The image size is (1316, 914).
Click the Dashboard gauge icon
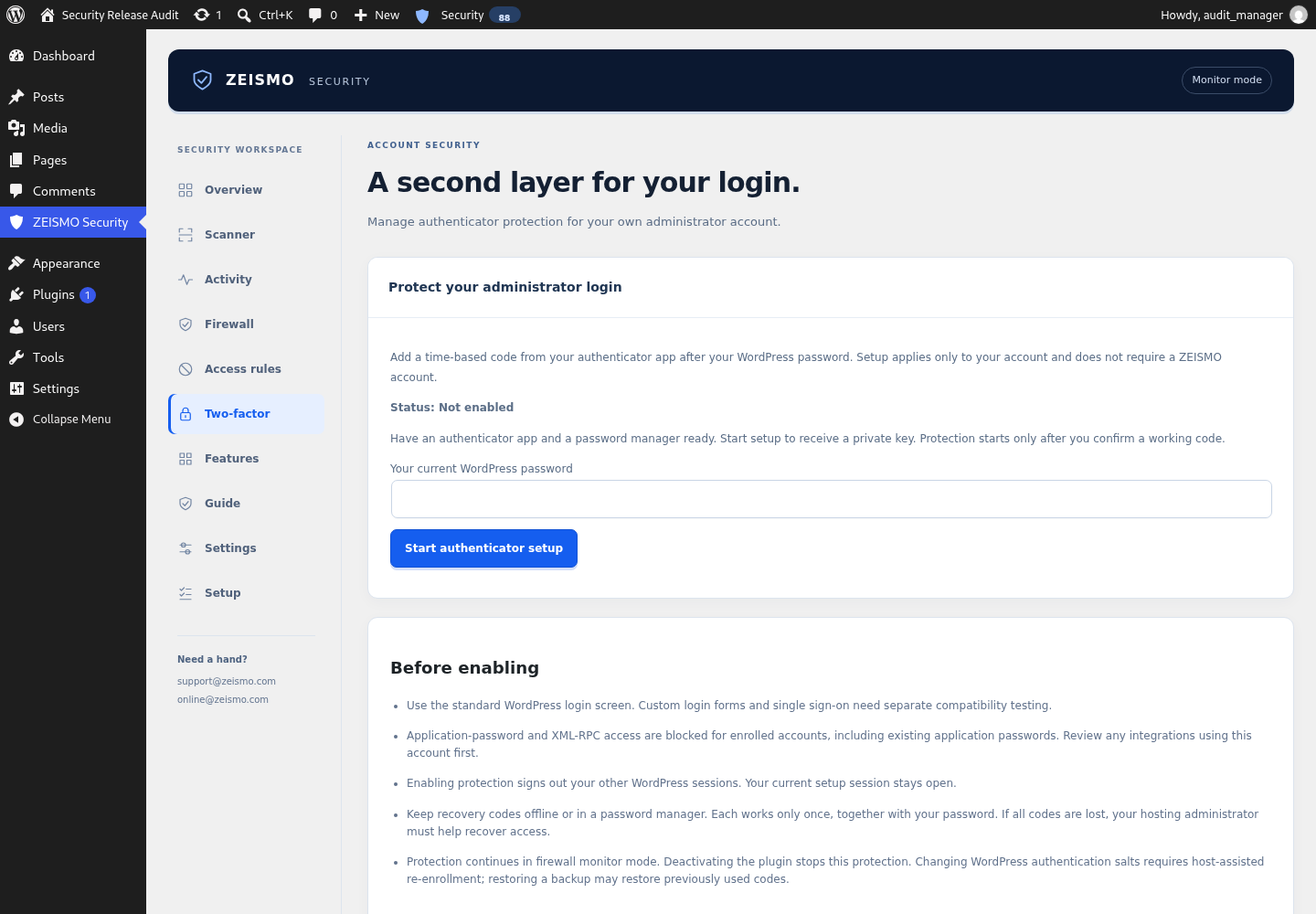pos(16,56)
